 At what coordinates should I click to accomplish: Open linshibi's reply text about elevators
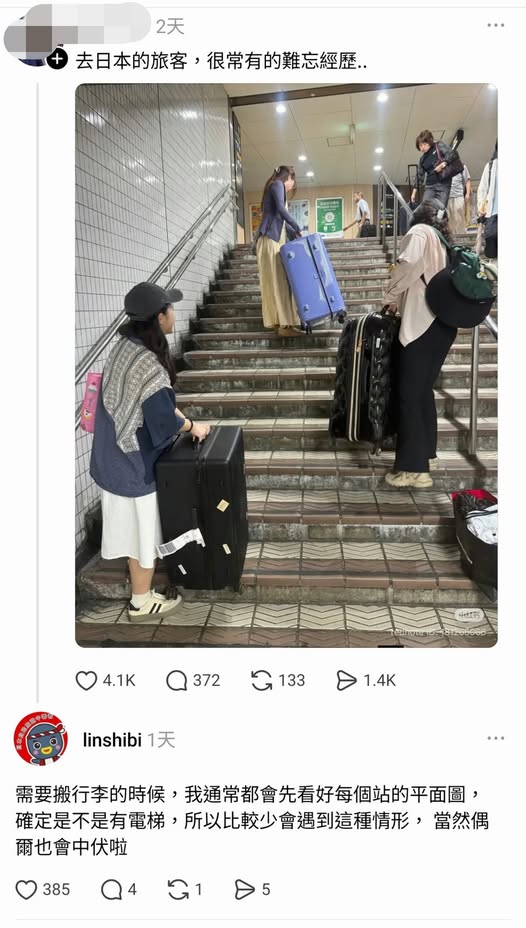(253, 820)
